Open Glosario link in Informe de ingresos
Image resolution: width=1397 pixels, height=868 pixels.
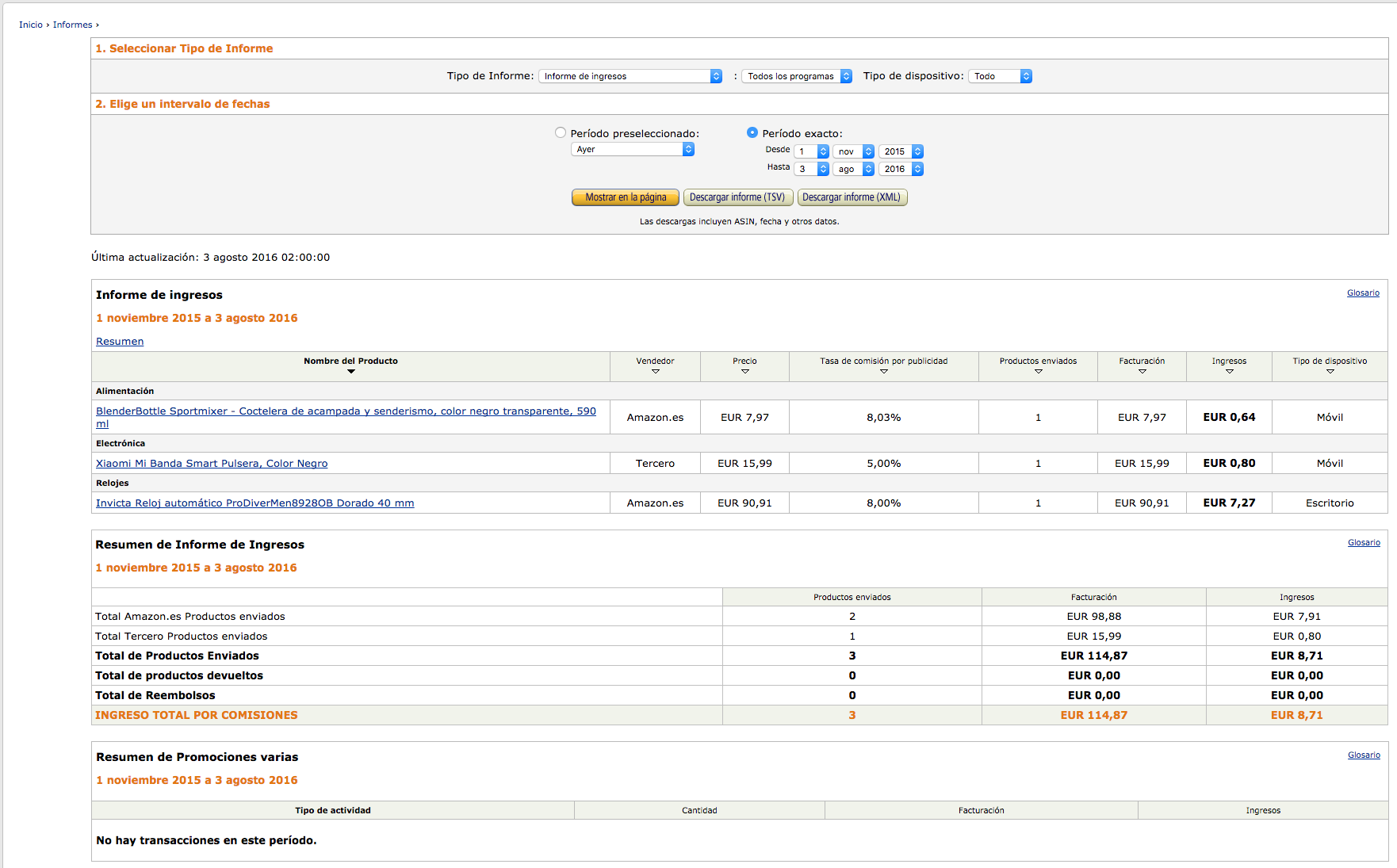[1363, 293]
